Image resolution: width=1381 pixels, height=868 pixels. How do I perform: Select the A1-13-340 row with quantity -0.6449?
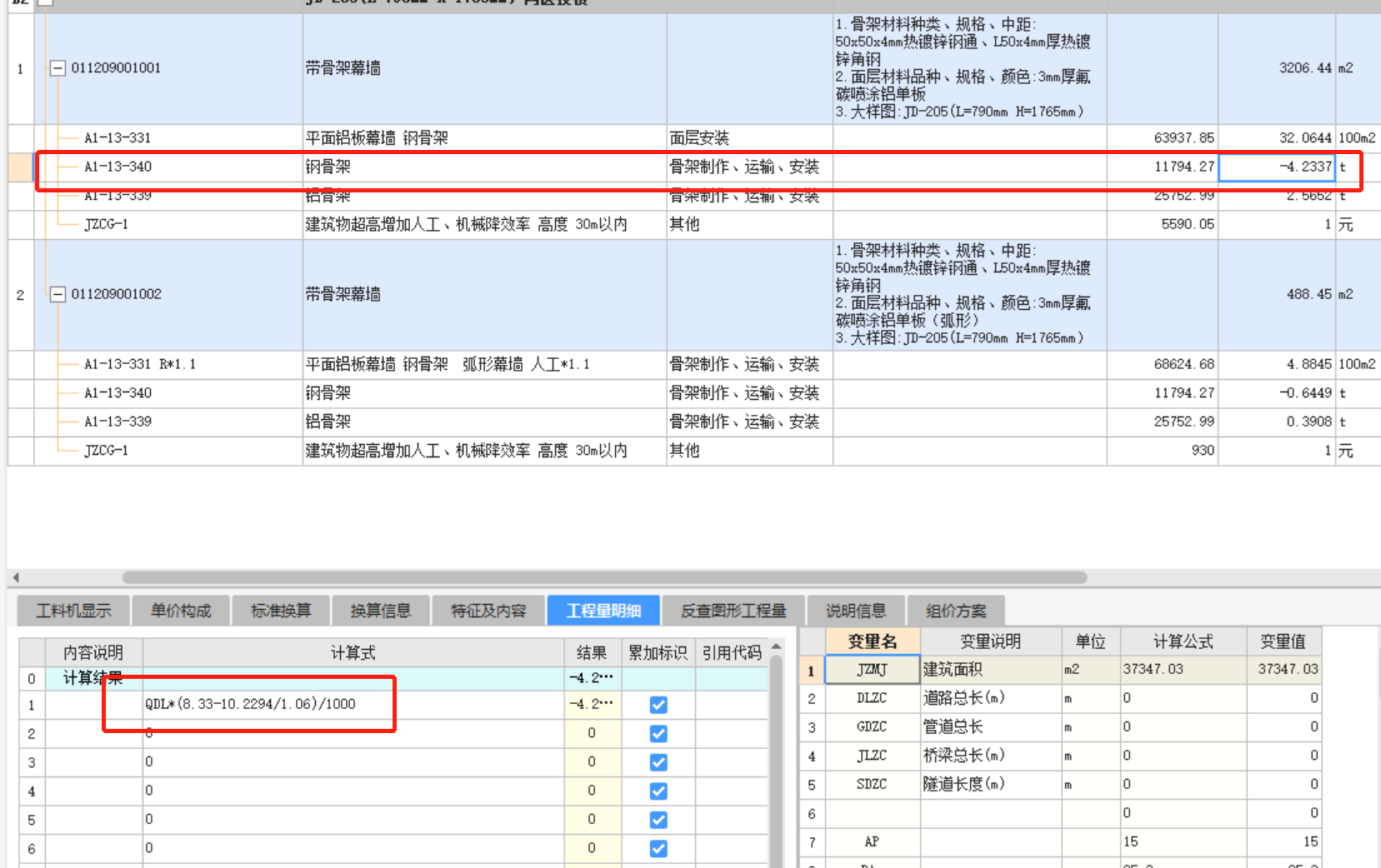click(693, 393)
